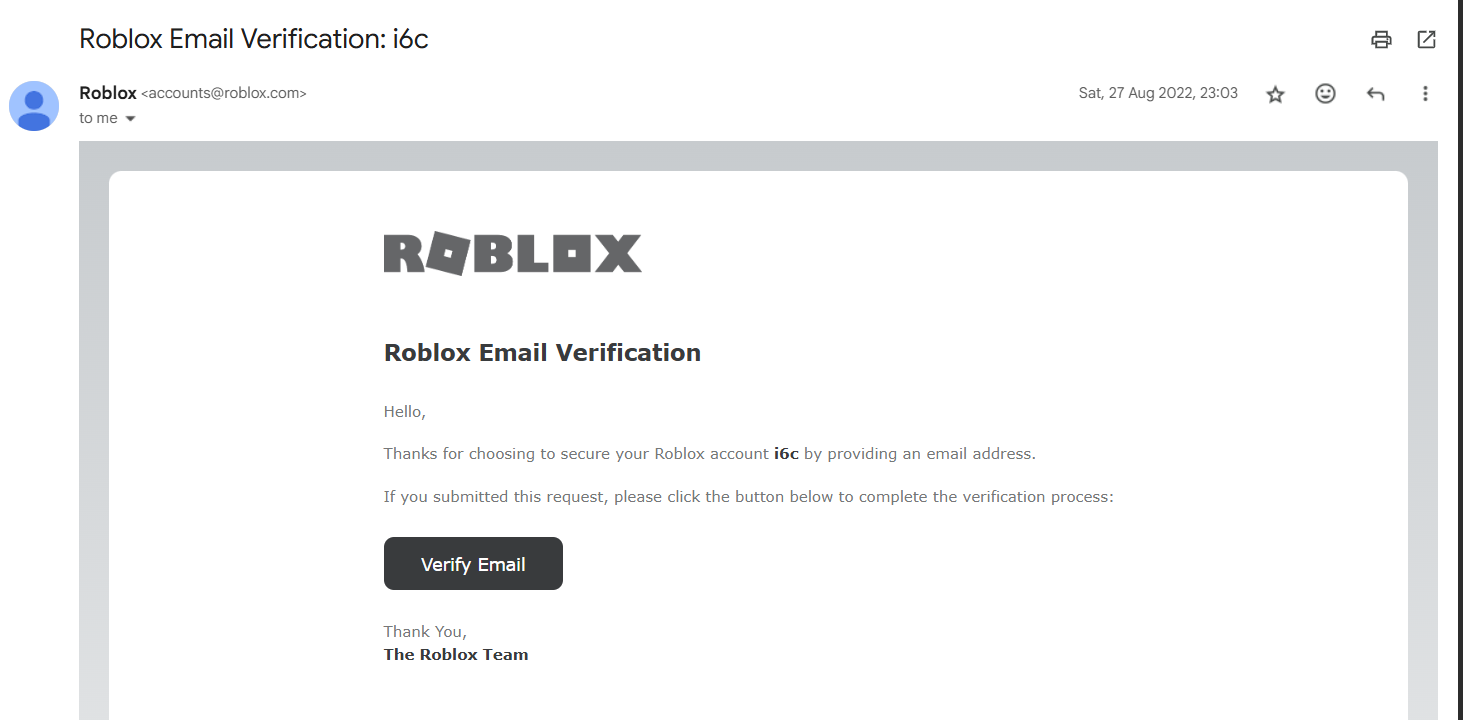Viewport: 1463px width, 720px height.
Task: Click the Thank You closing text
Action: tap(425, 632)
